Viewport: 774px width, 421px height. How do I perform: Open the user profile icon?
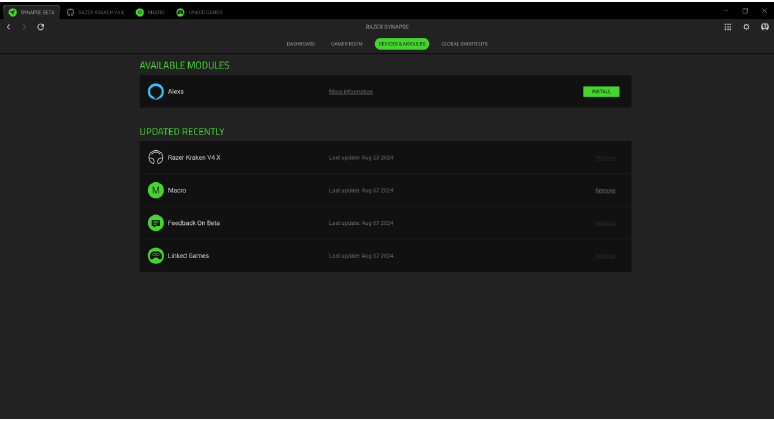[x=765, y=27]
